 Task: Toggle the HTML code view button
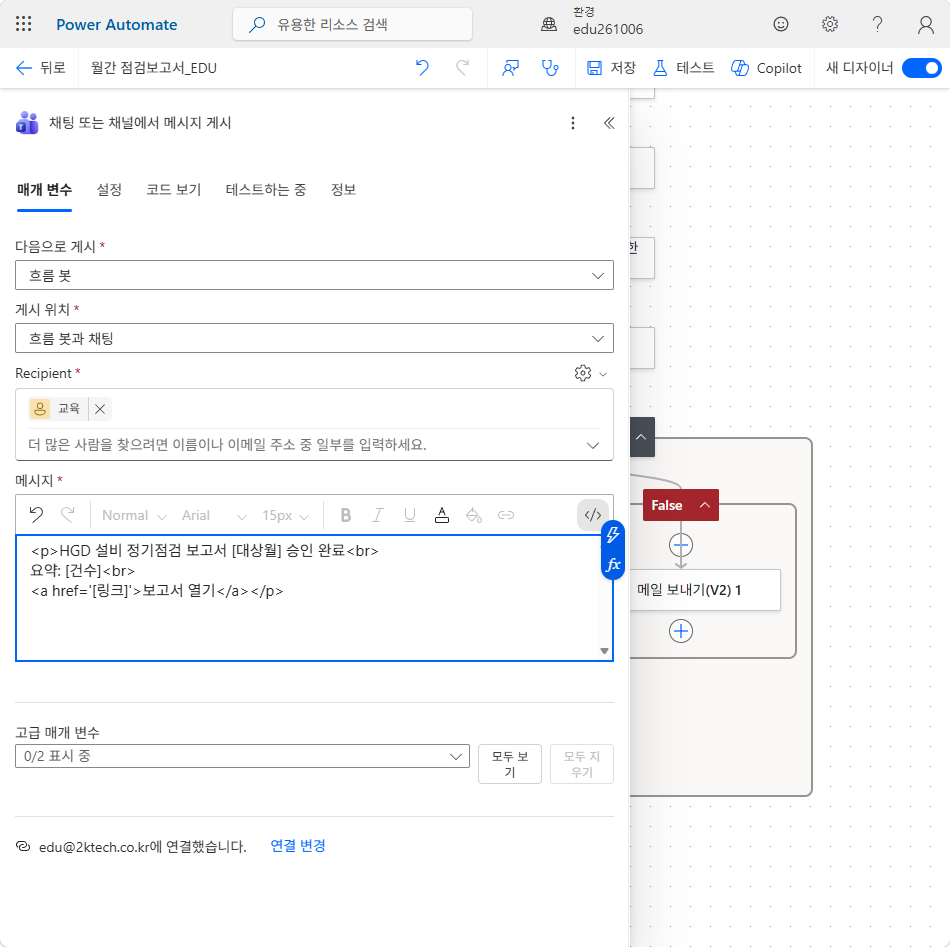click(x=593, y=515)
